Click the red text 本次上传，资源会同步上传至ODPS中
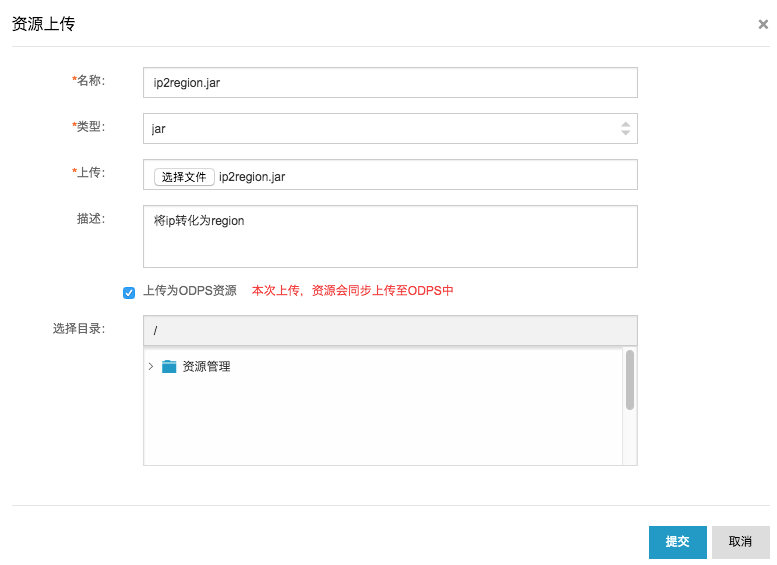The width and height of the screenshot is (777, 565). pyautogui.click(x=352, y=290)
